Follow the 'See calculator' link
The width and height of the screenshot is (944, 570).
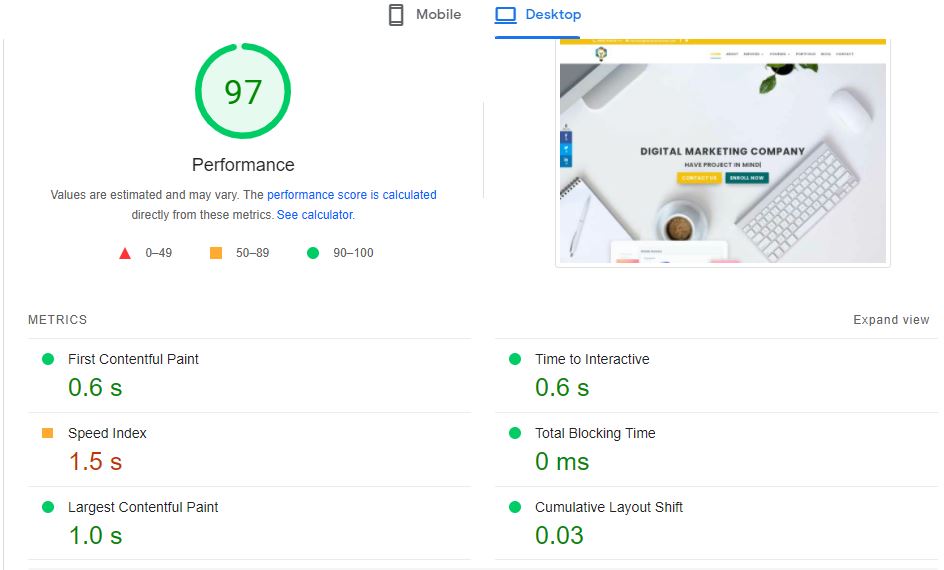pyautogui.click(x=314, y=215)
